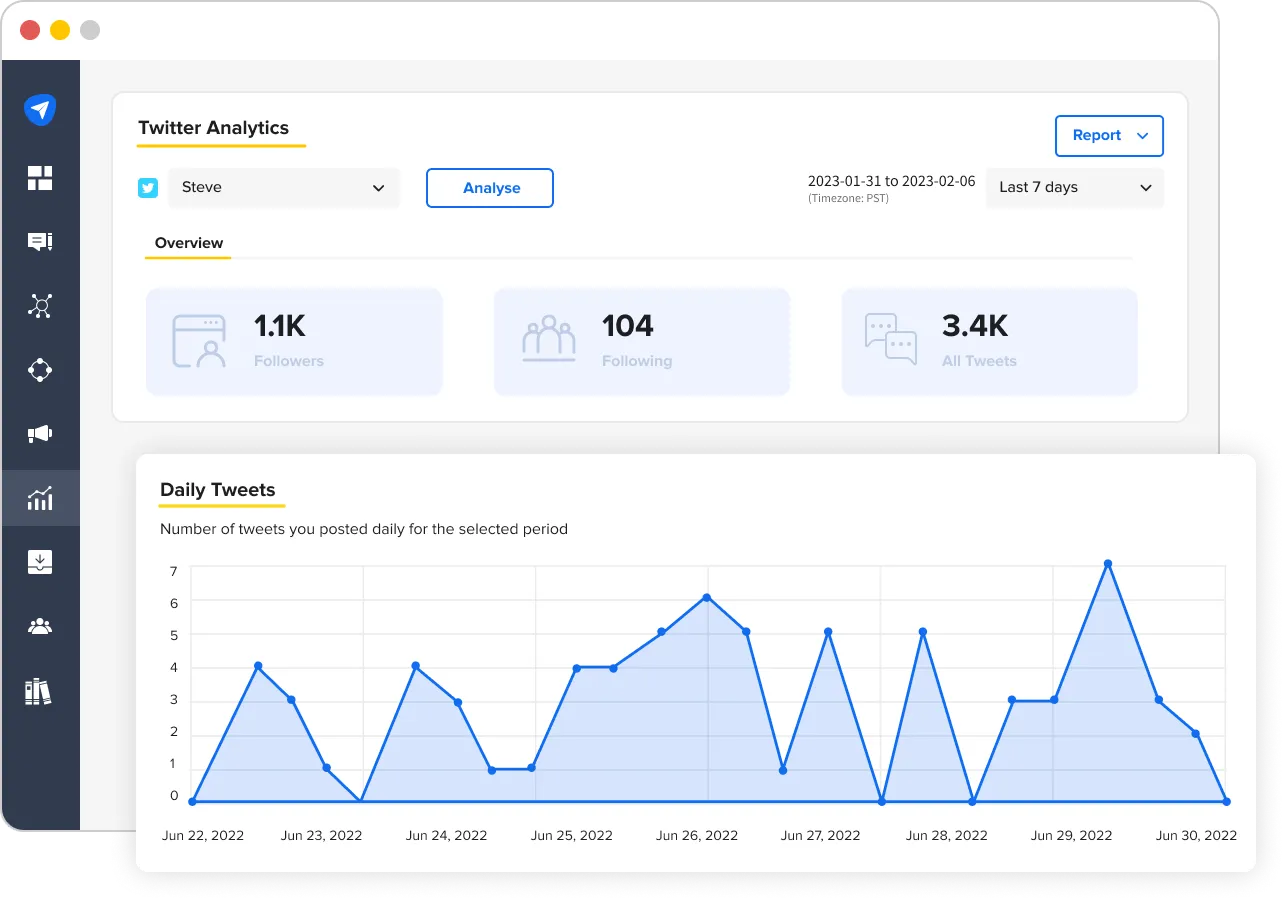Click the Followers stat card

coord(294,341)
